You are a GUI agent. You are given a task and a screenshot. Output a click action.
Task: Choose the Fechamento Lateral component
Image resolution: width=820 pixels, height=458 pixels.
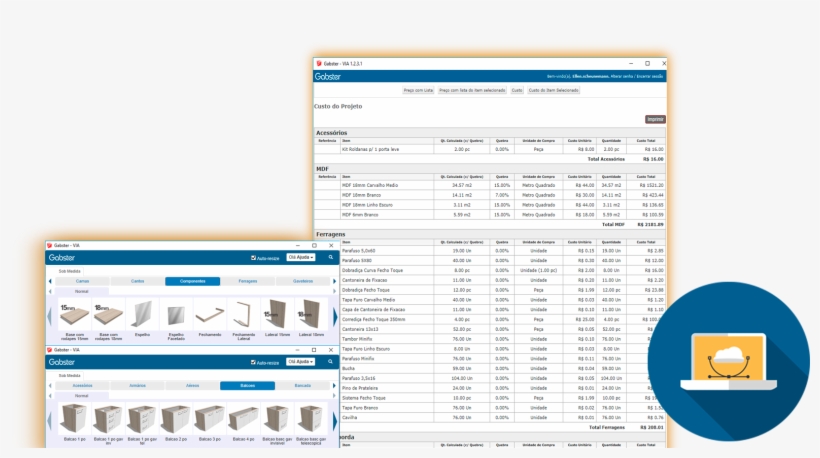point(243,316)
